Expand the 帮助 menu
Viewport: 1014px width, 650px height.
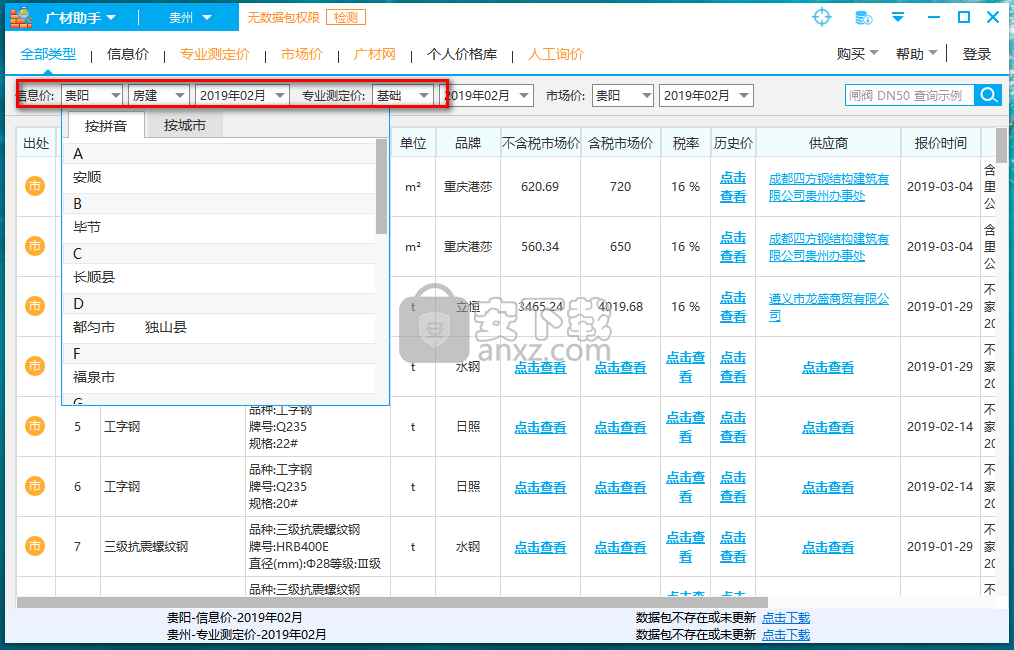[916, 54]
